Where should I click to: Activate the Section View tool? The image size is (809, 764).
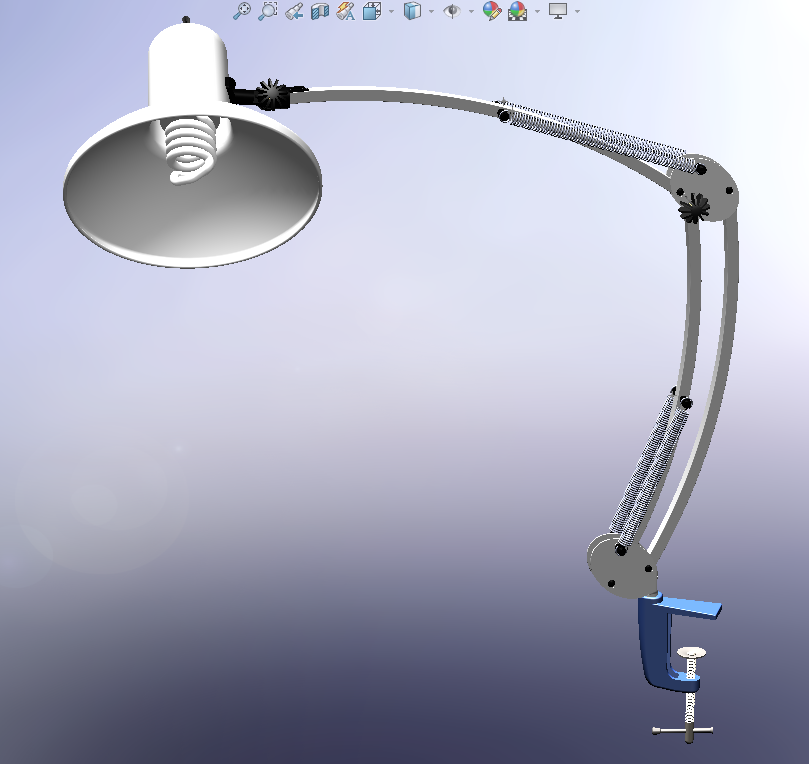(x=320, y=11)
